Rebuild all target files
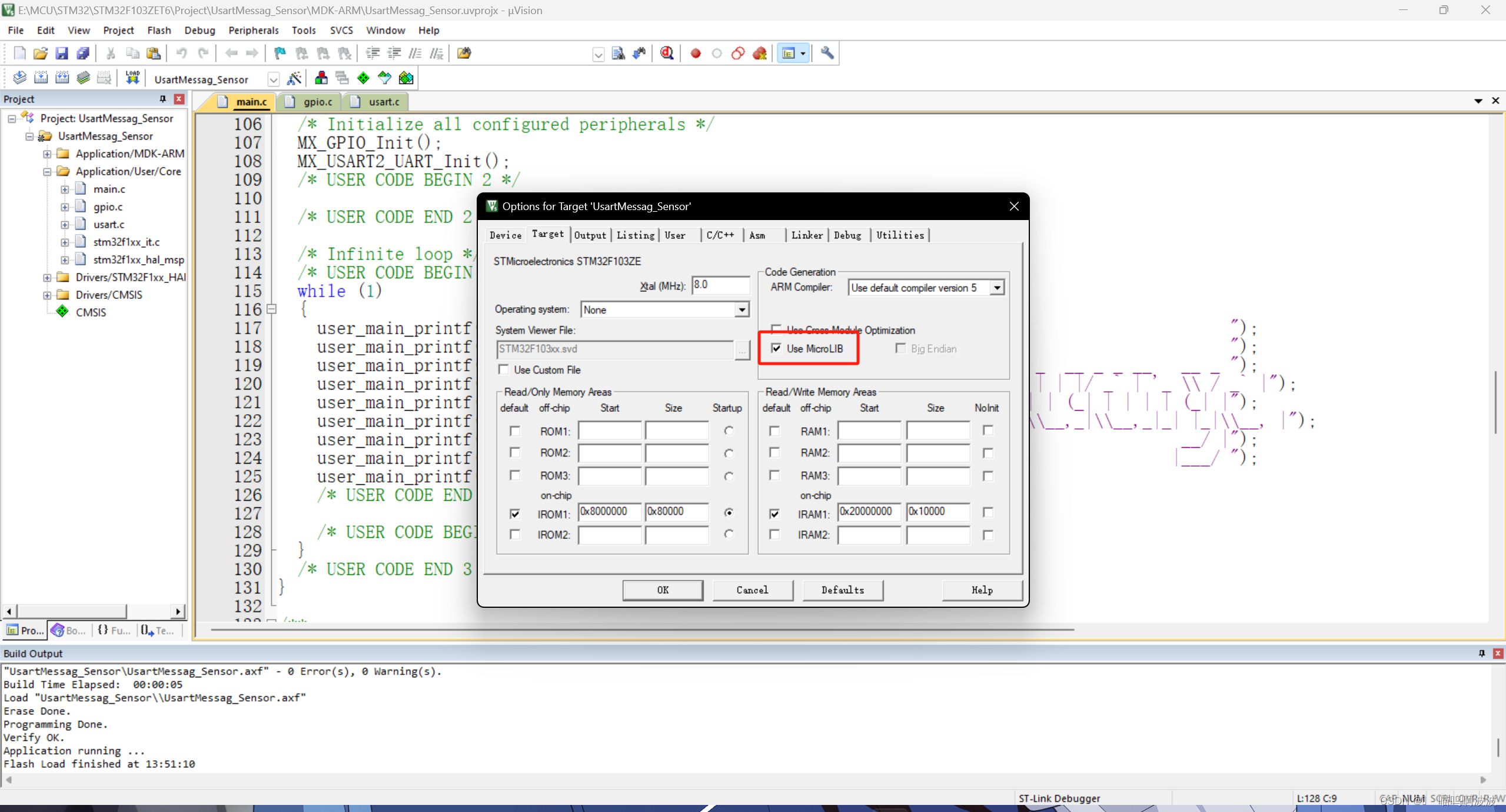This screenshot has width=1506, height=812. tap(62, 77)
